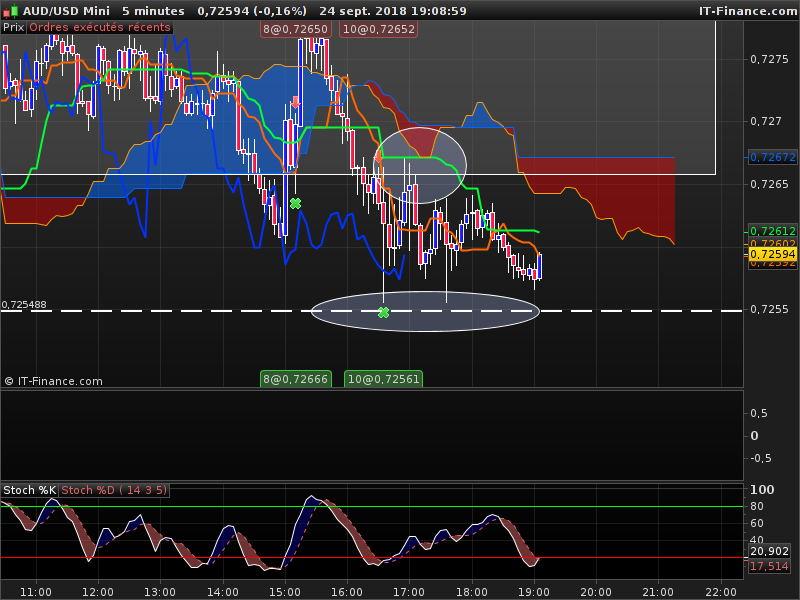
Task: Click the IT-Finance.com link at top right
Action: tap(748, 11)
